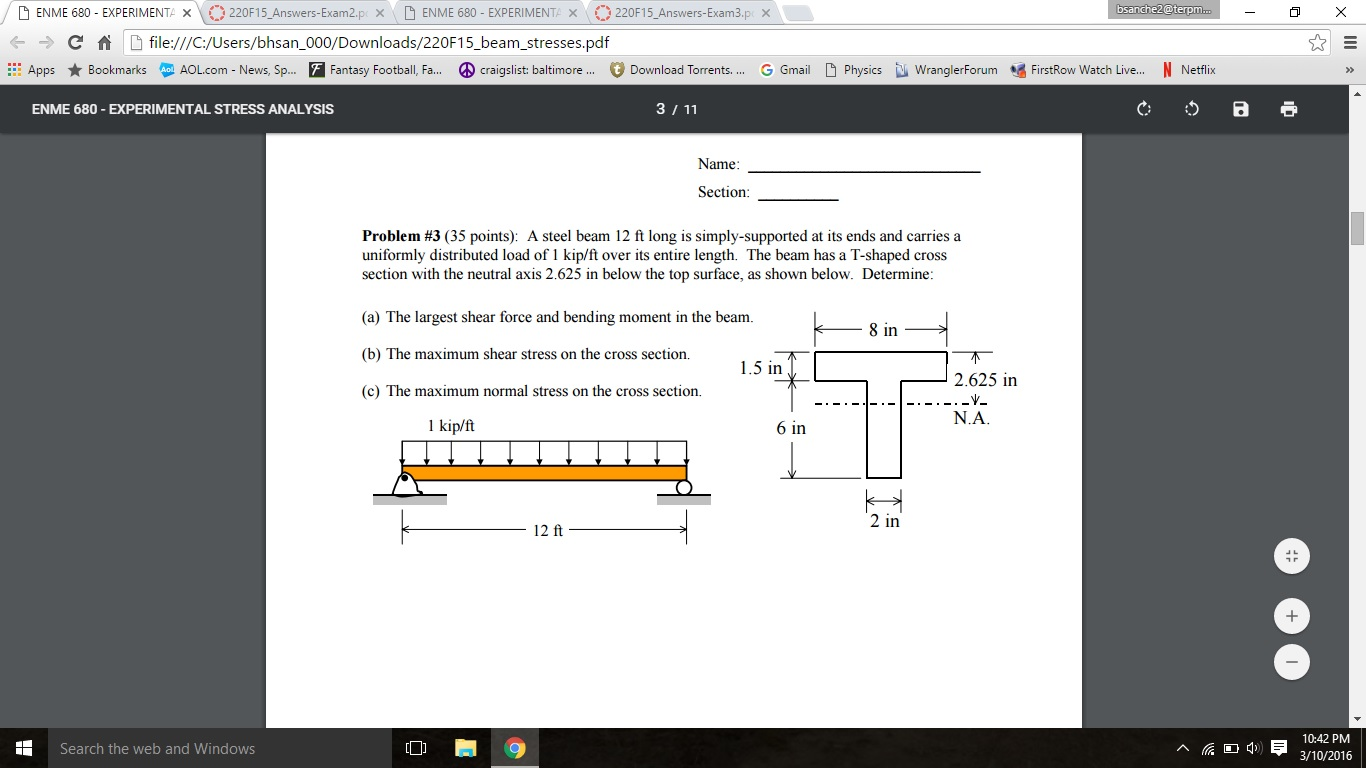
Task: Expand hidden bookmarks overflow chevron
Action: [x=1349, y=70]
